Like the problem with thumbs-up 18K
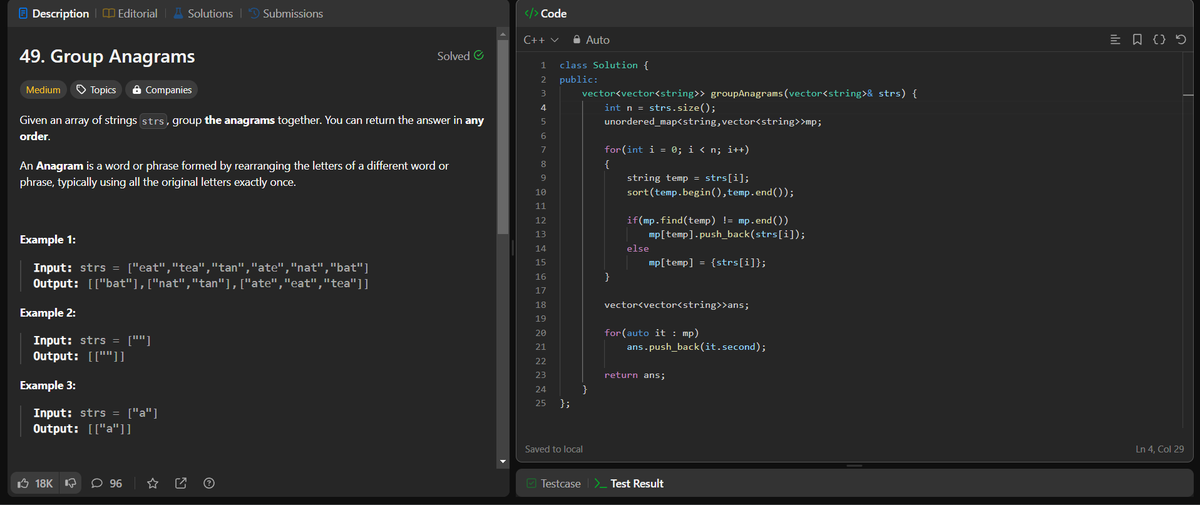 (36, 484)
